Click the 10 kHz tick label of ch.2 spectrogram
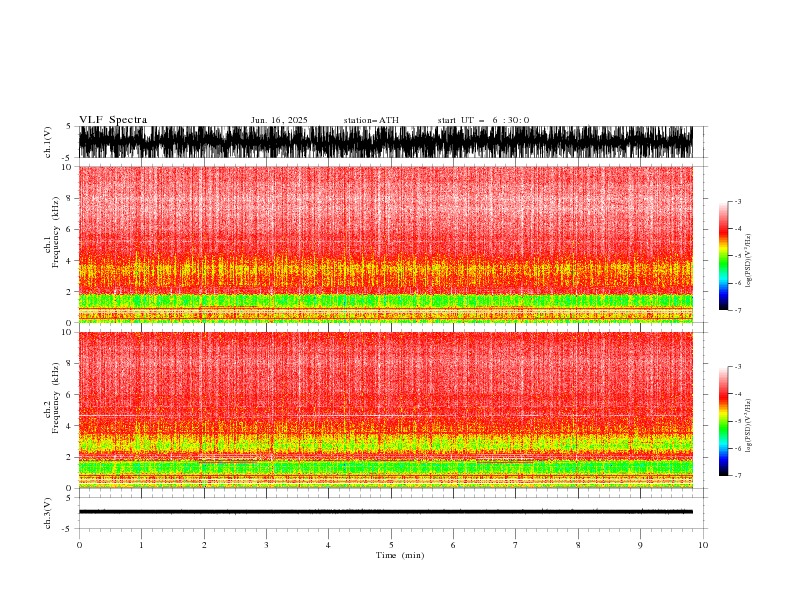This screenshot has width=792, height=612. click(66, 332)
